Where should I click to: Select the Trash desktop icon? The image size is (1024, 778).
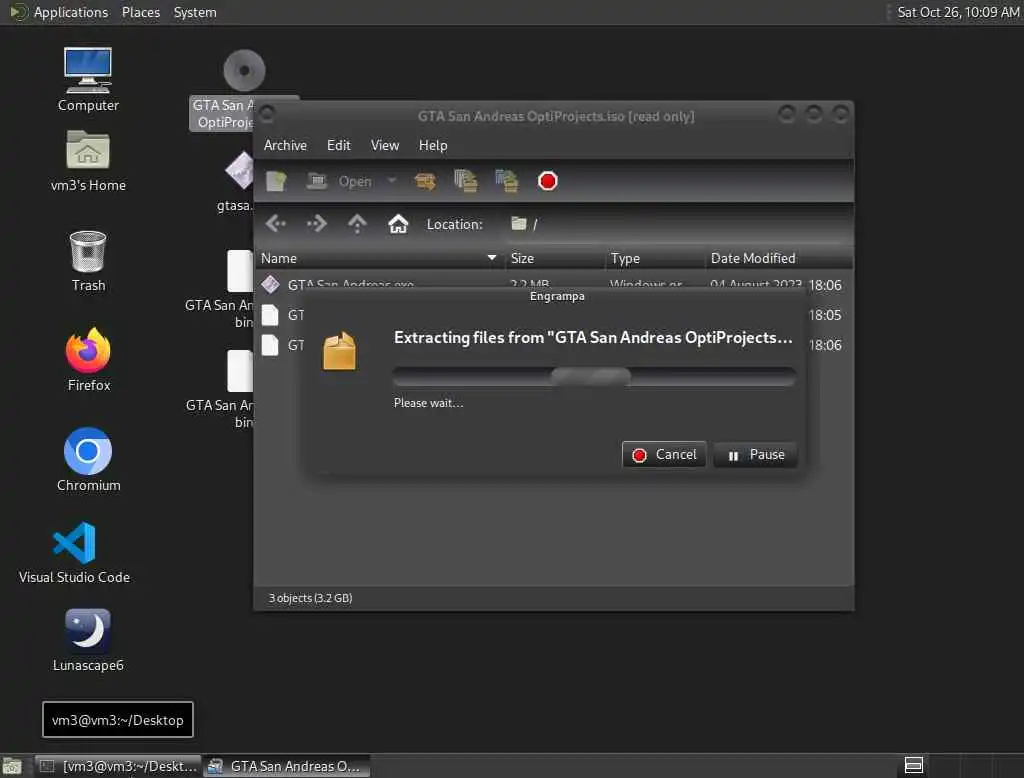pyautogui.click(x=88, y=261)
